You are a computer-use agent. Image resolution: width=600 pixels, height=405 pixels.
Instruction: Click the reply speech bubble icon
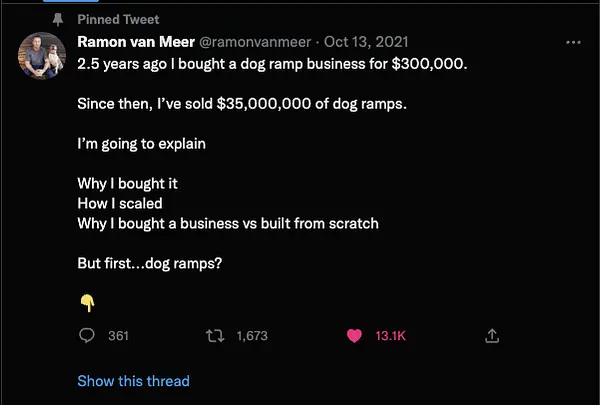pyautogui.click(x=87, y=336)
